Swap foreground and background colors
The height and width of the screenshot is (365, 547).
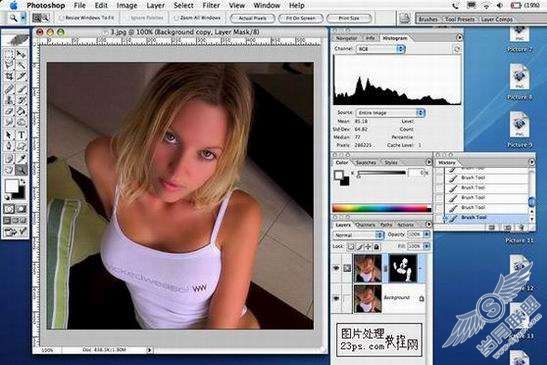point(23,181)
